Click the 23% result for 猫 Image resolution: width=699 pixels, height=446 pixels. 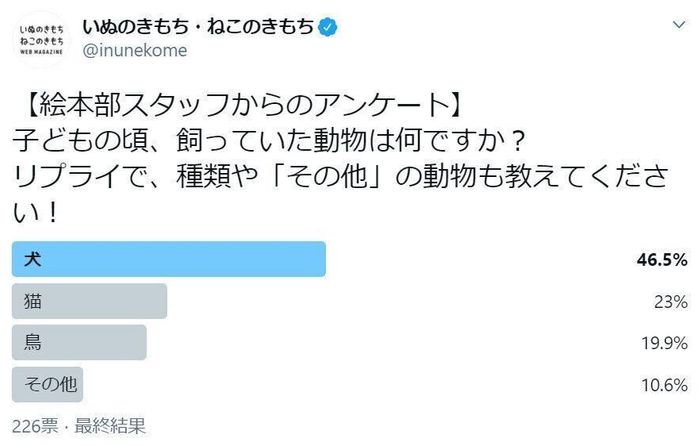coord(671,301)
